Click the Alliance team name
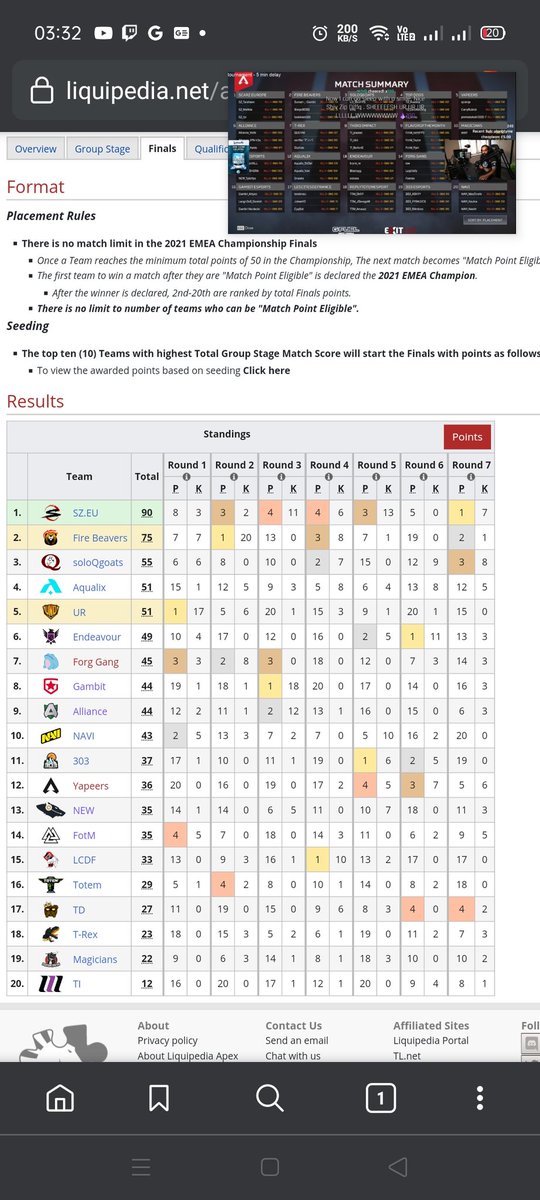The image size is (540, 1200). (x=92, y=711)
